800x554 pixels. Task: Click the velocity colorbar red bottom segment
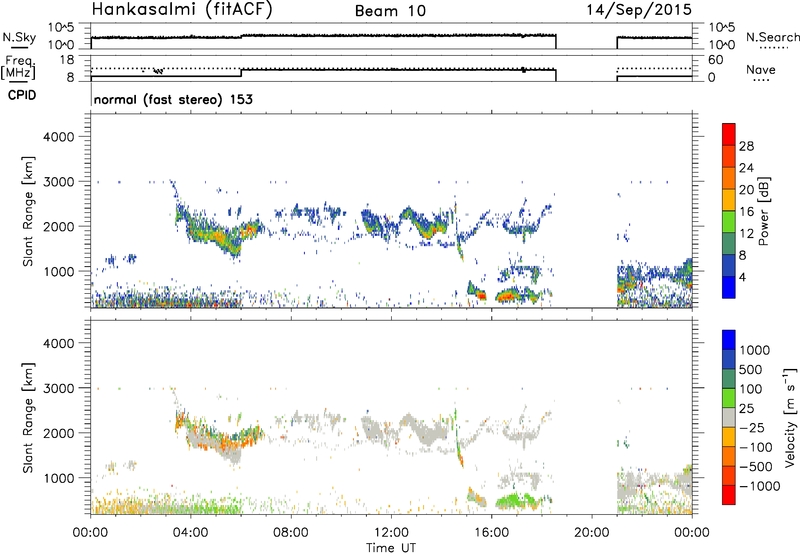[x=729, y=495]
